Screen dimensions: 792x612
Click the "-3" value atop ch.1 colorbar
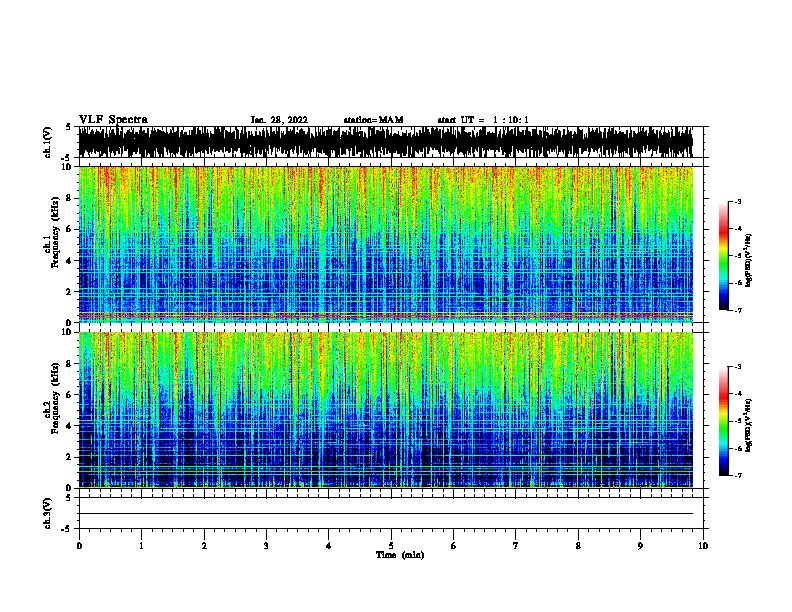click(738, 201)
